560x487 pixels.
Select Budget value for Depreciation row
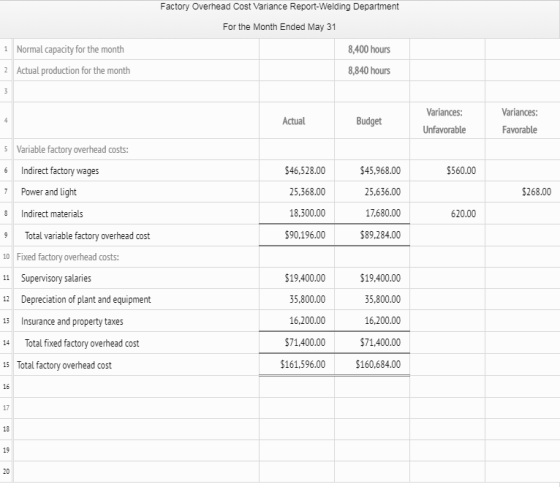click(x=382, y=299)
